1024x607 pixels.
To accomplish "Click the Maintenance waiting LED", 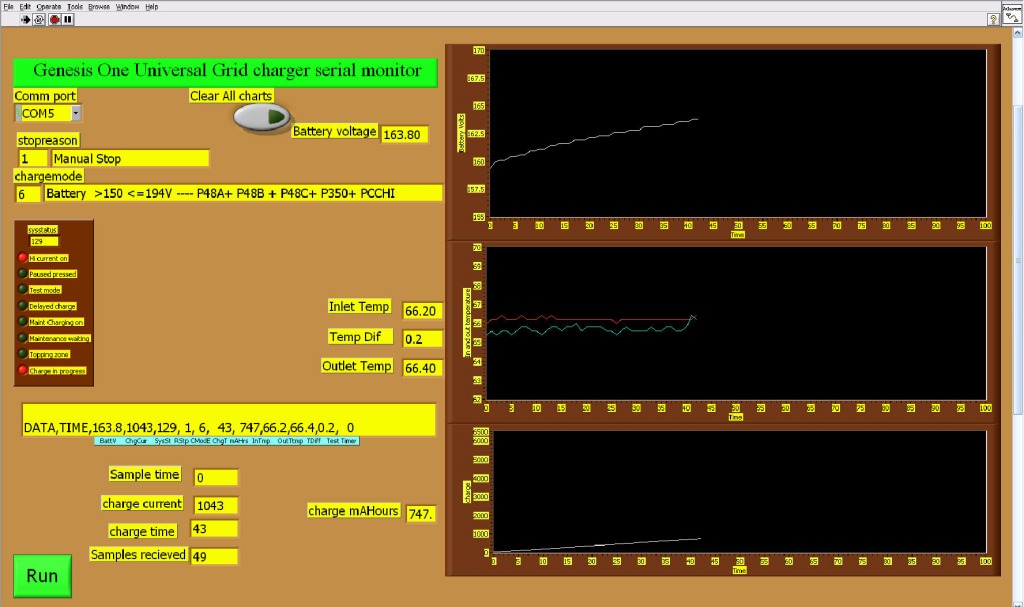I will pos(23,338).
